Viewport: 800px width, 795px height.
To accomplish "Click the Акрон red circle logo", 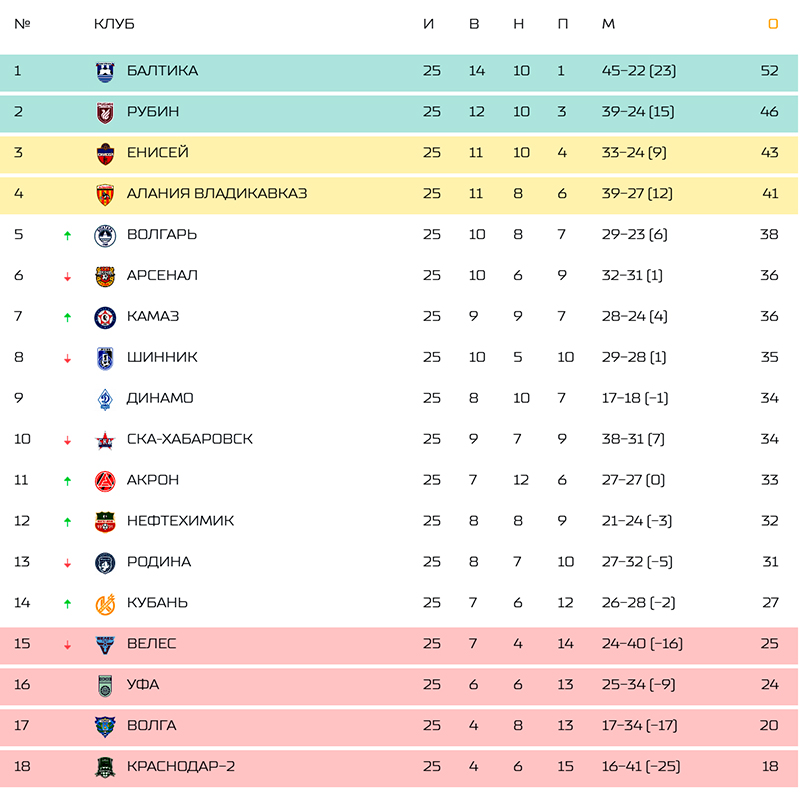I will (x=105, y=481).
